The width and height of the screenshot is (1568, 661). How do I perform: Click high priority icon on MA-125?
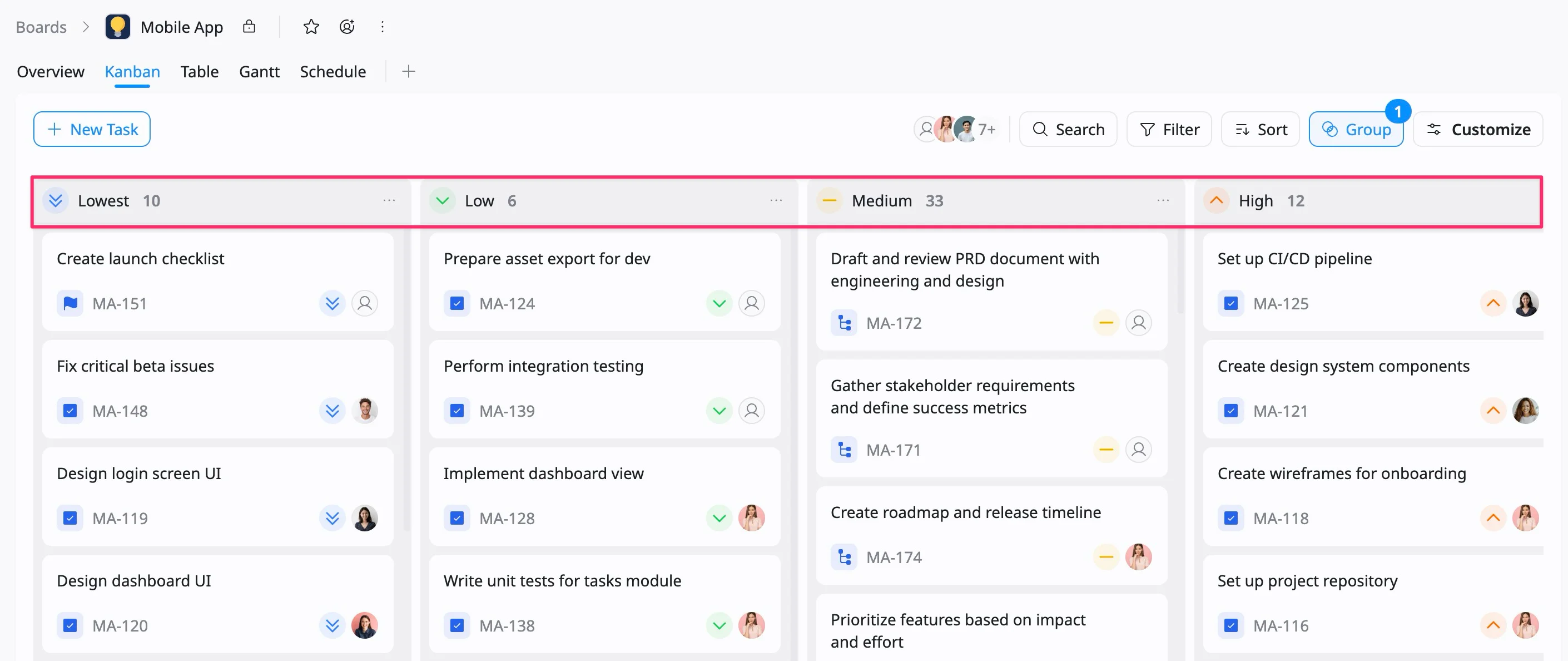click(1492, 303)
